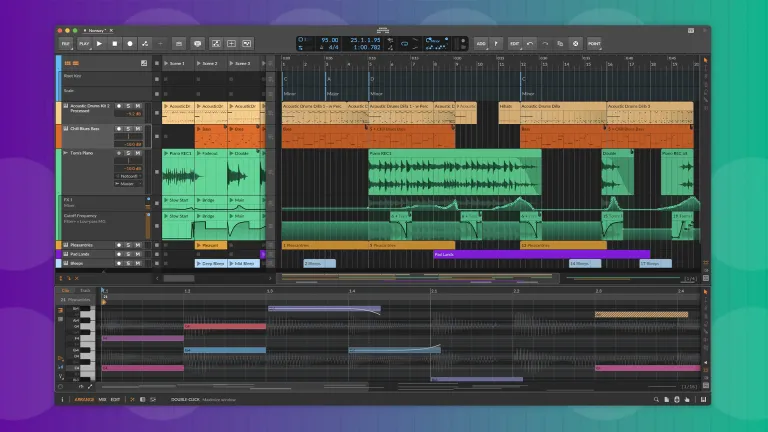Stop playback with the transport Stop button
The image size is (768, 432).
pos(115,44)
